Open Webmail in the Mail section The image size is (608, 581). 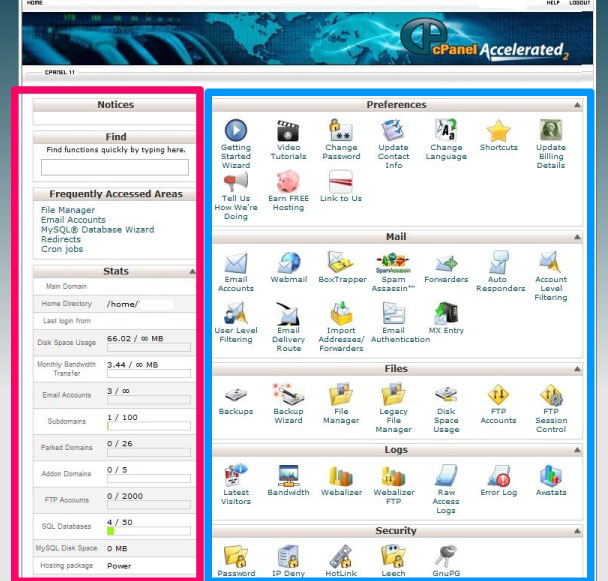pyautogui.click(x=288, y=263)
